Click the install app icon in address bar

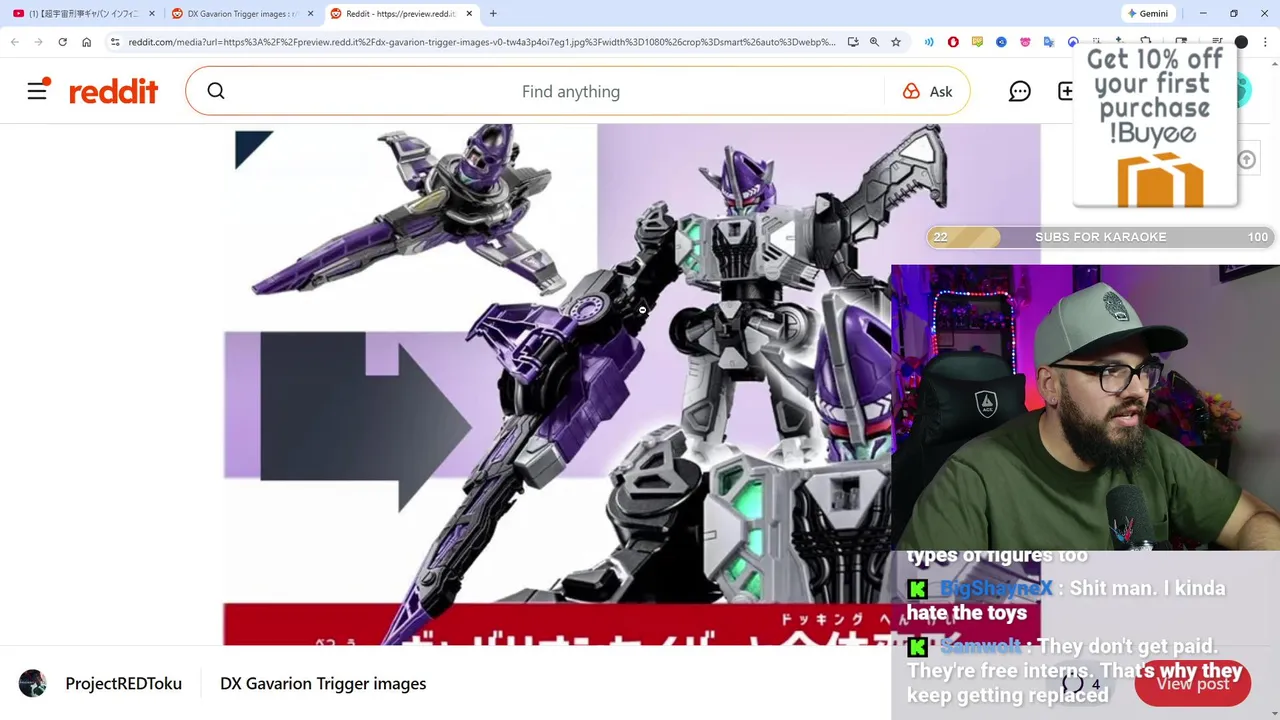point(853,42)
